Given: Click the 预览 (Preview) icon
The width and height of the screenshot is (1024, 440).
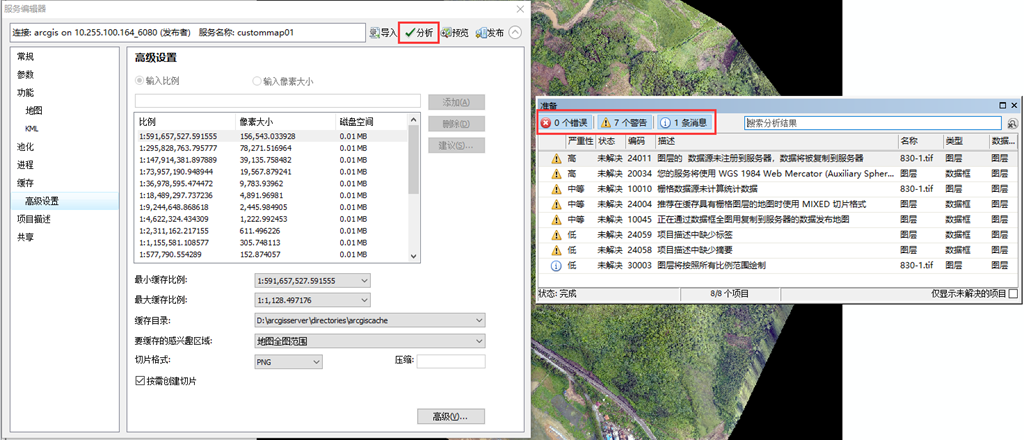Looking at the screenshot, I should click(447, 33).
